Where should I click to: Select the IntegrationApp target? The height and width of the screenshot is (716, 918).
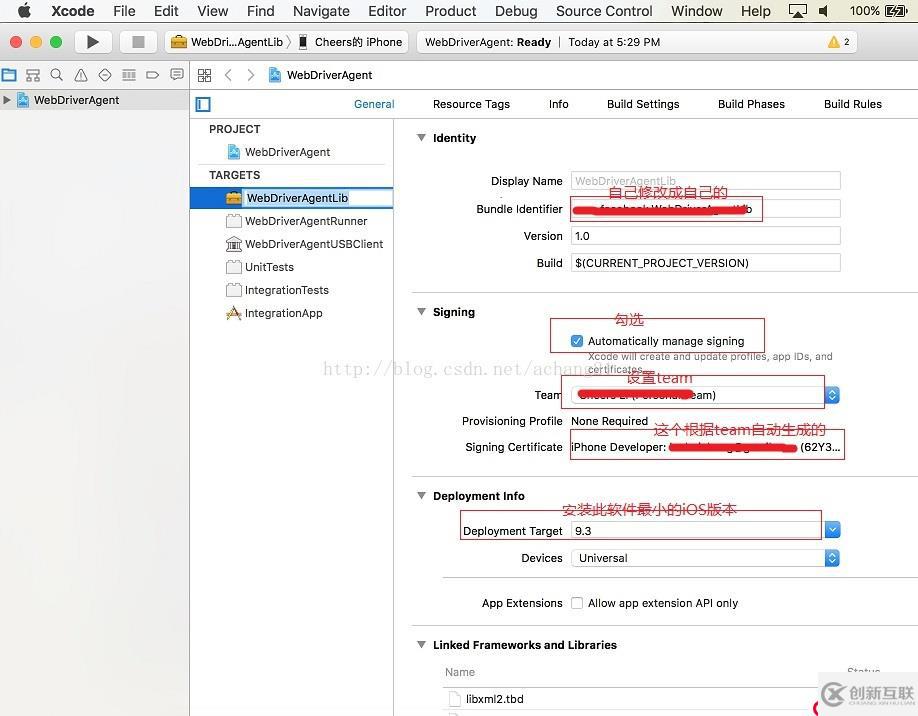coord(283,313)
